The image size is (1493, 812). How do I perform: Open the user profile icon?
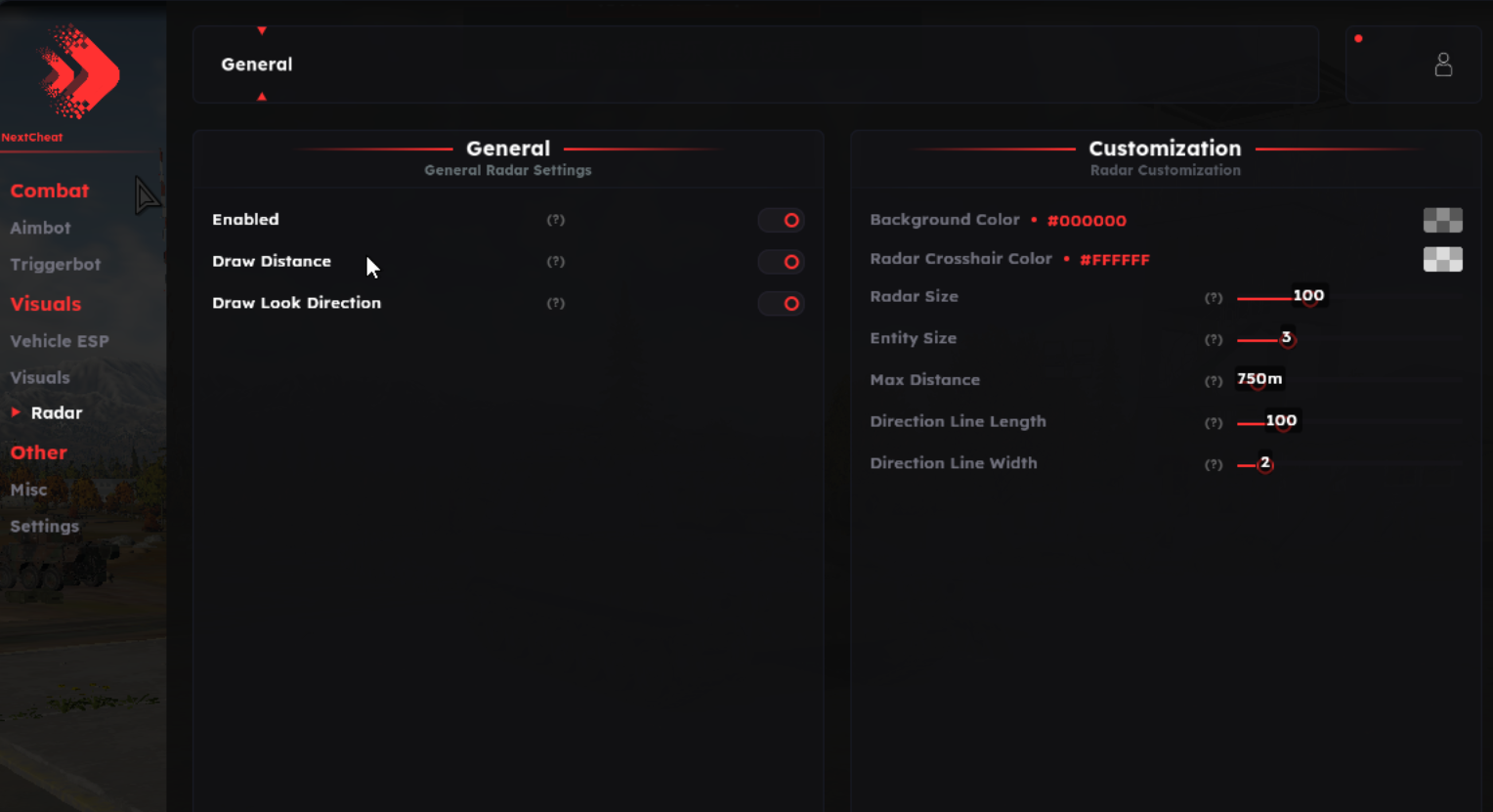click(x=1443, y=65)
